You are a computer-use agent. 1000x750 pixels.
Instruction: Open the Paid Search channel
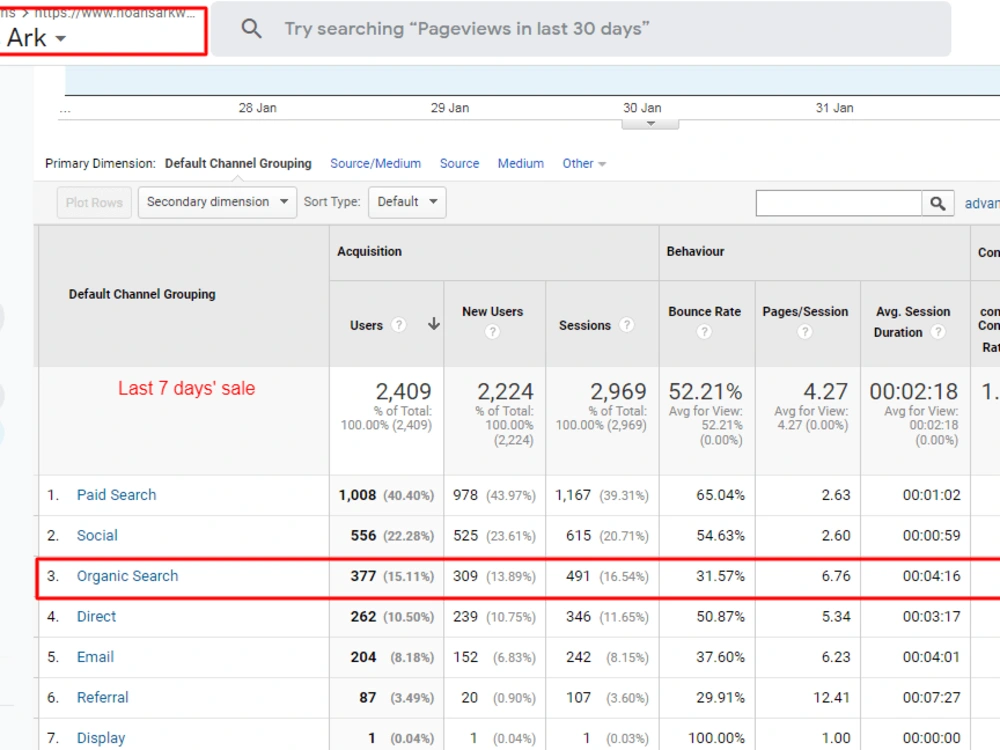click(x=116, y=495)
